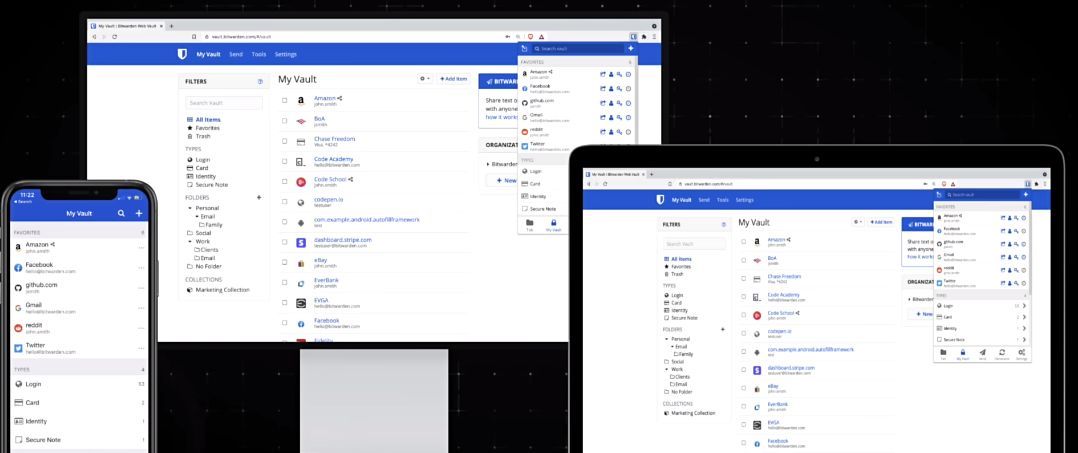Tick the Chase Freedom checkbox on the desktop monitor
The height and width of the screenshot is (453, 1078).
click(x=285, y=141)
